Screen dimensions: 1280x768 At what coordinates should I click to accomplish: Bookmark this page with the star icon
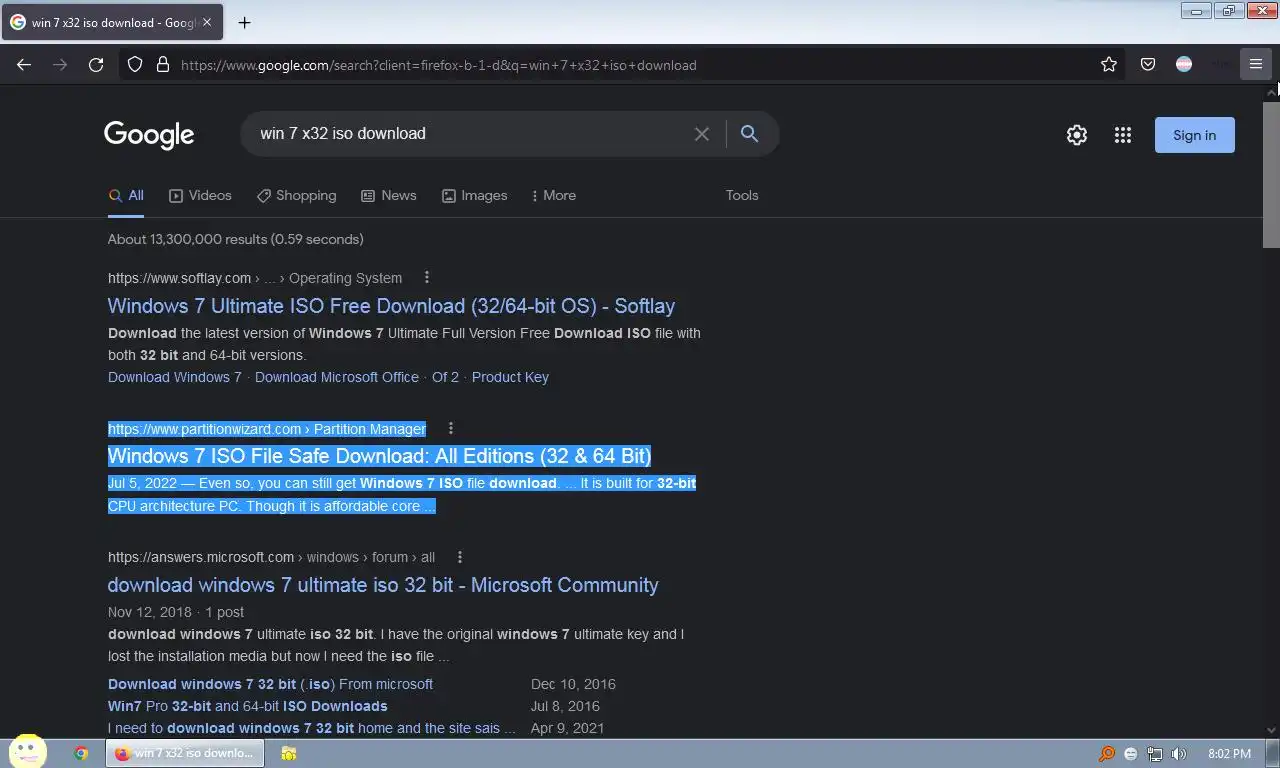pos(1109,65)
